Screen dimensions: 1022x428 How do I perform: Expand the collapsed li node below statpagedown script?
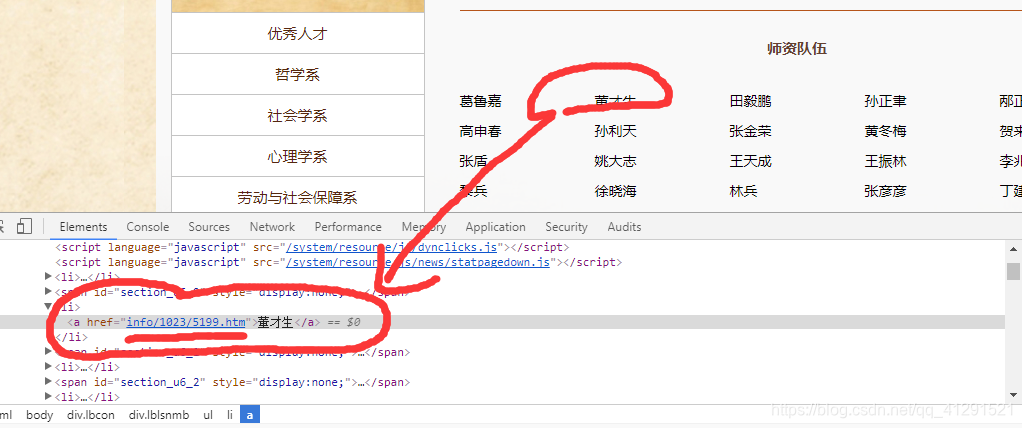point(48,277)
